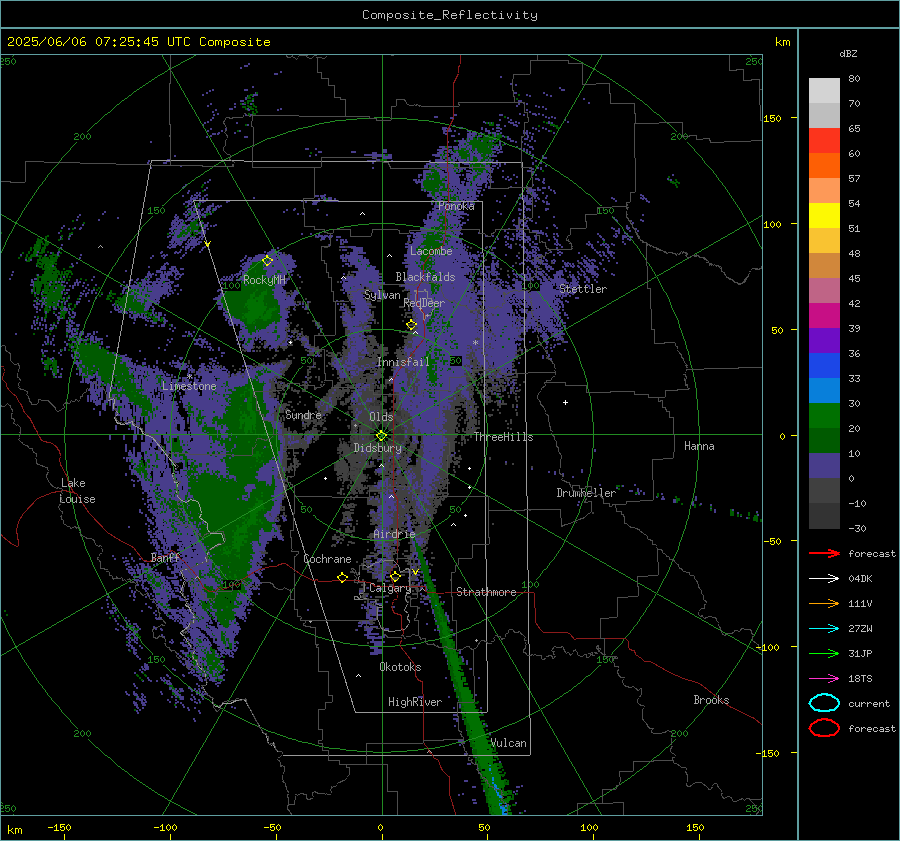The height and width of the screenshot is (841, 900).
Task: Select the violet 39-36 dBZ swatch
Action: click(824, 341)
